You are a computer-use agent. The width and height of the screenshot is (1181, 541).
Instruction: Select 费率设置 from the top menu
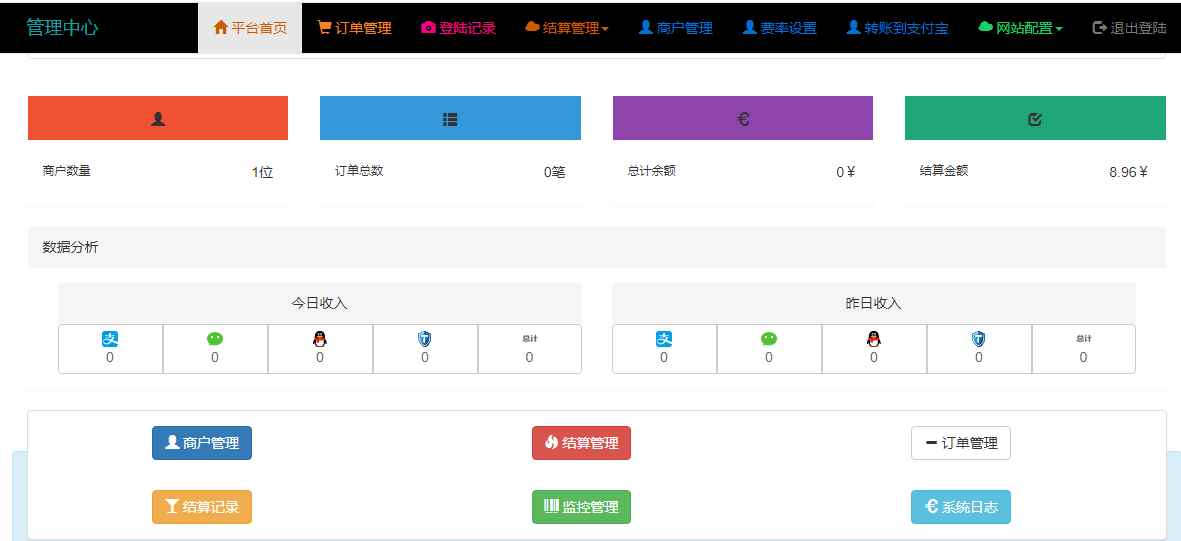coord(779,28)
